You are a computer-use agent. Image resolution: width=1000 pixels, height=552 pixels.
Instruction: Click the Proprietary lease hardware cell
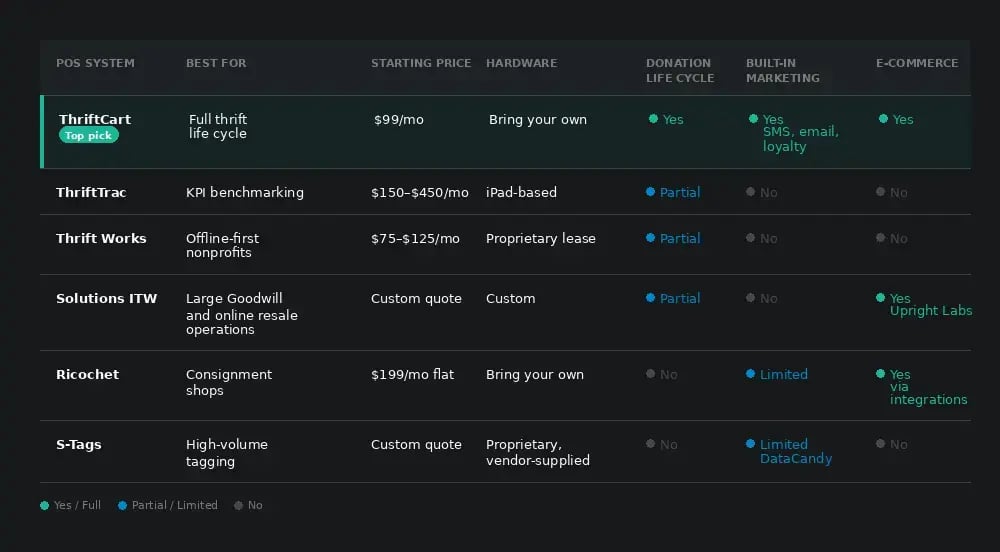click(x=541, y=238)
